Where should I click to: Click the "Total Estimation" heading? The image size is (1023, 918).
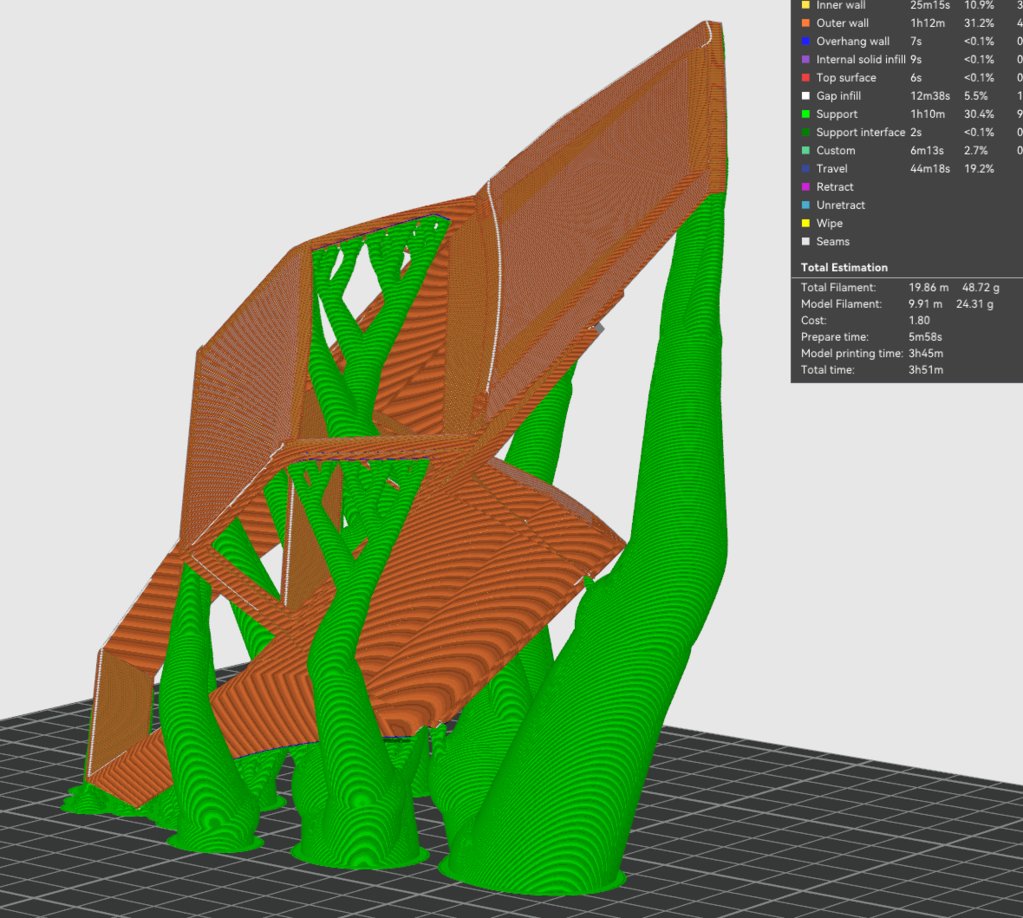pyautogui.click(x=844, y=268)
